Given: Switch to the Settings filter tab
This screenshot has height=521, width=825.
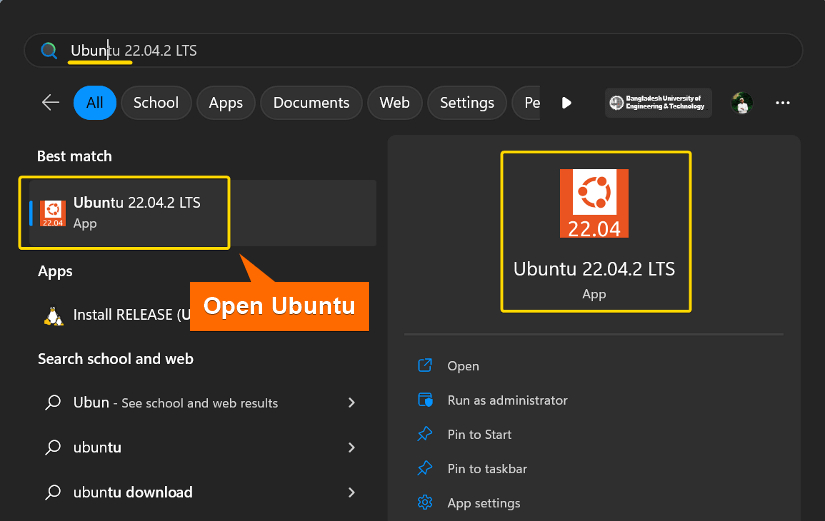Looking at the screenshot, I should click(467, 103).
